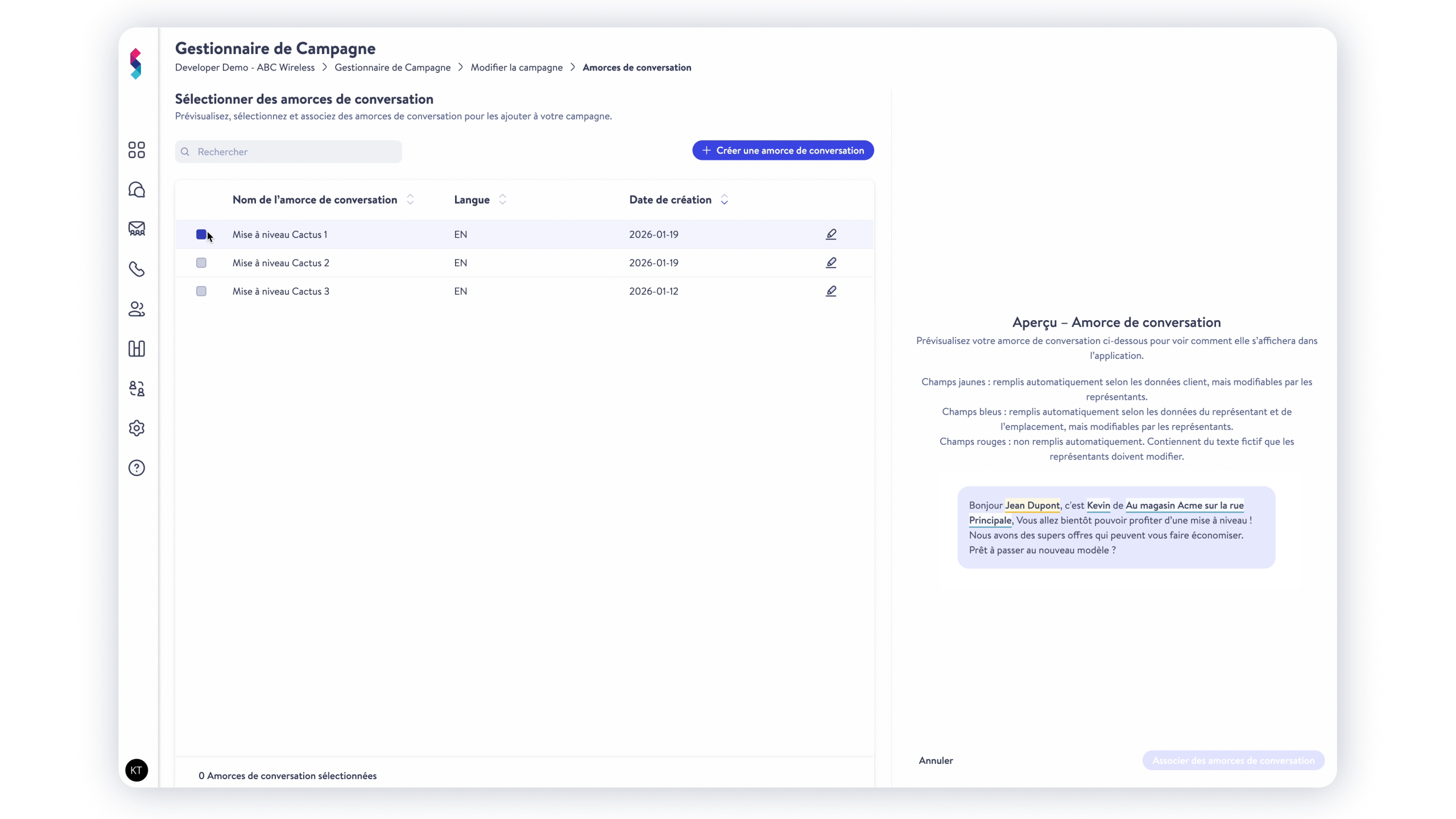The width and height of the screenshot is (1456, 819).
Task: Toggle checkbox for Mise à niveau Cactus 2
Action: (x=201, y=263)
